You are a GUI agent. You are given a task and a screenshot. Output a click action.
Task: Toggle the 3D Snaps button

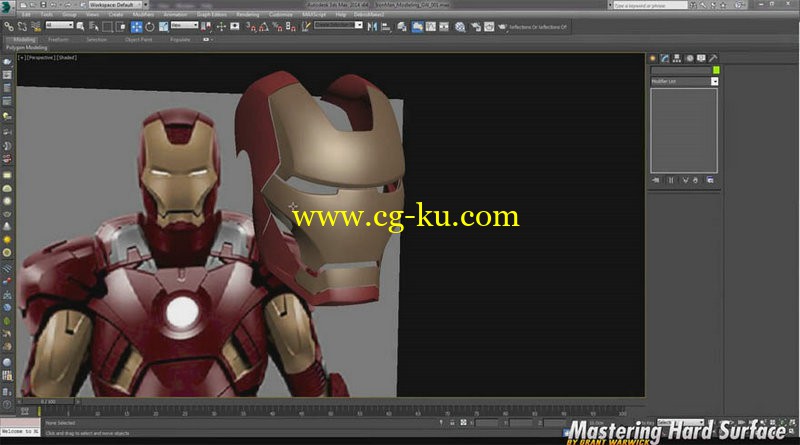point(251,27)
